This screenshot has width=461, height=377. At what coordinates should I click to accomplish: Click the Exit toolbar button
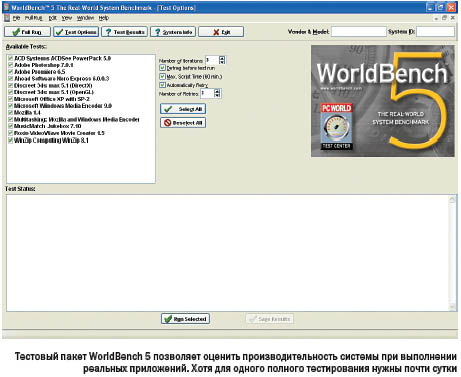(x=221, y=32)
